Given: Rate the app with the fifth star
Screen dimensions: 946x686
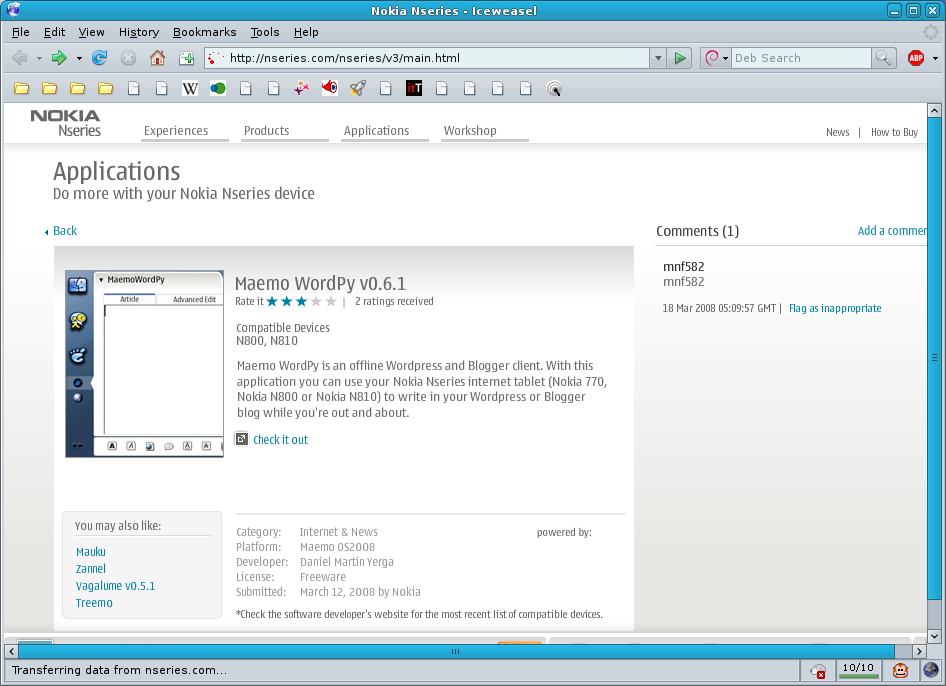Looking at the screenshot, I should 331,301.
